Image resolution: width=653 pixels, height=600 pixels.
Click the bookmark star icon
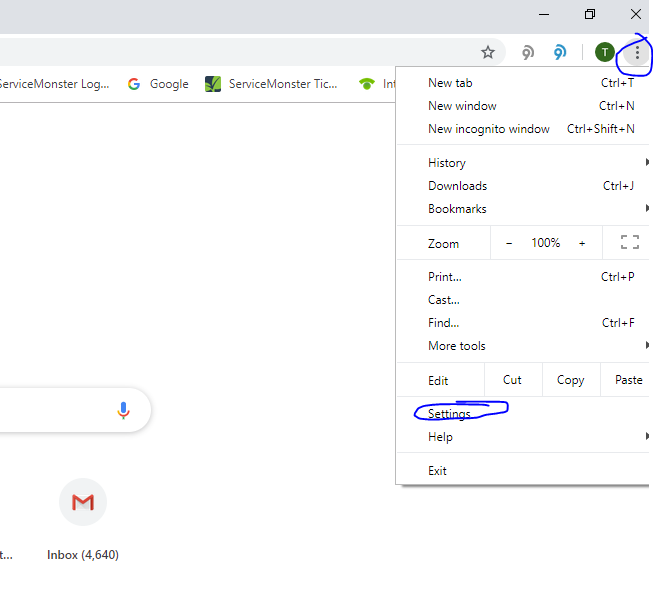pyautogui.click(x=488, y=52)
